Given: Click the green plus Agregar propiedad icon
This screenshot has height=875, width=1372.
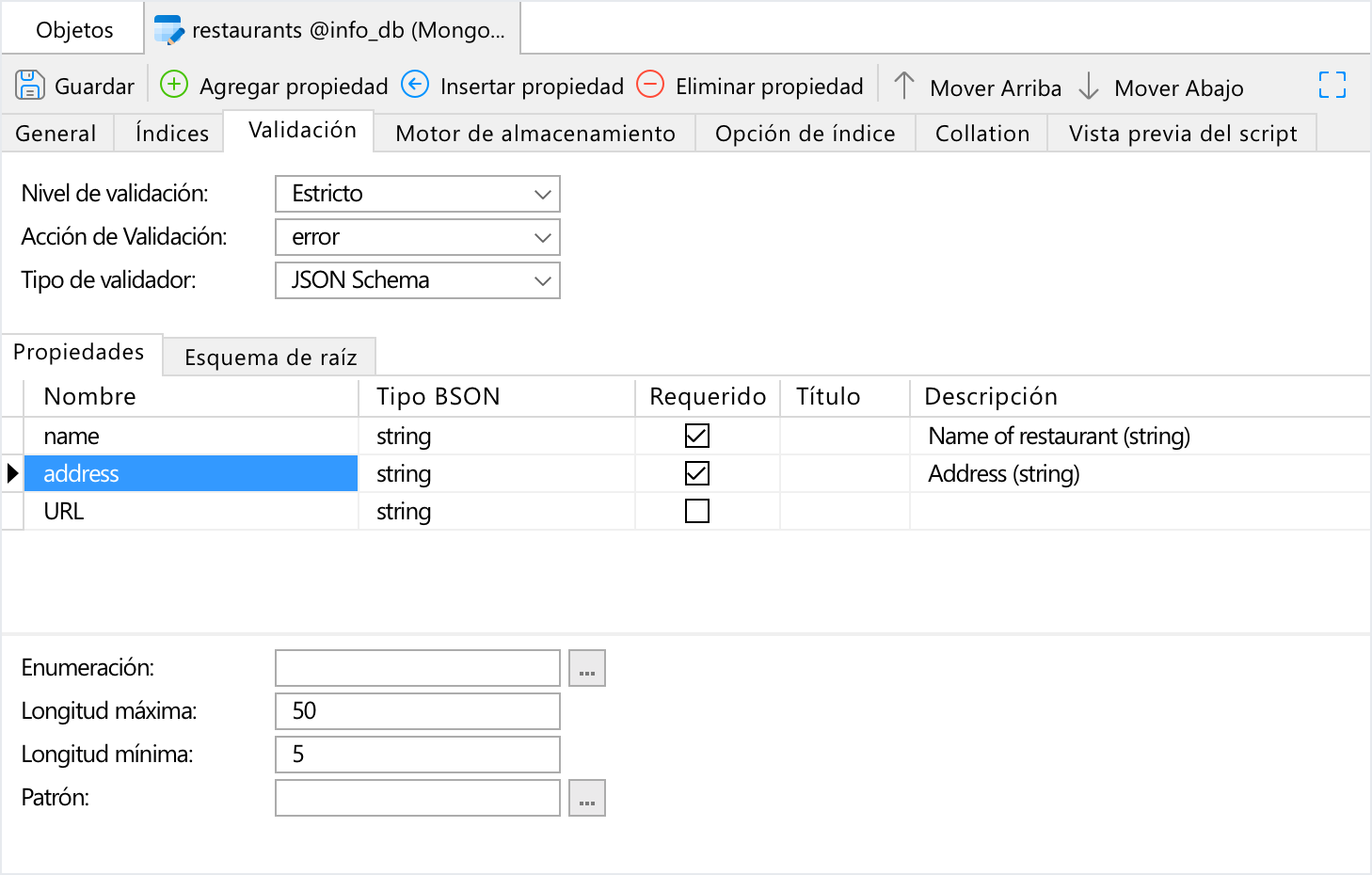Looking at the screenshot, I should (174, 85).
